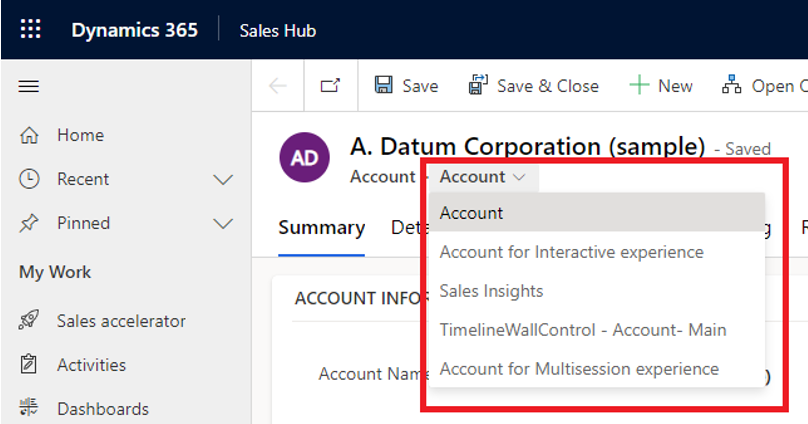The image size is (808, 424).
Task: Click the Save button label
Action: coord(420,86)
